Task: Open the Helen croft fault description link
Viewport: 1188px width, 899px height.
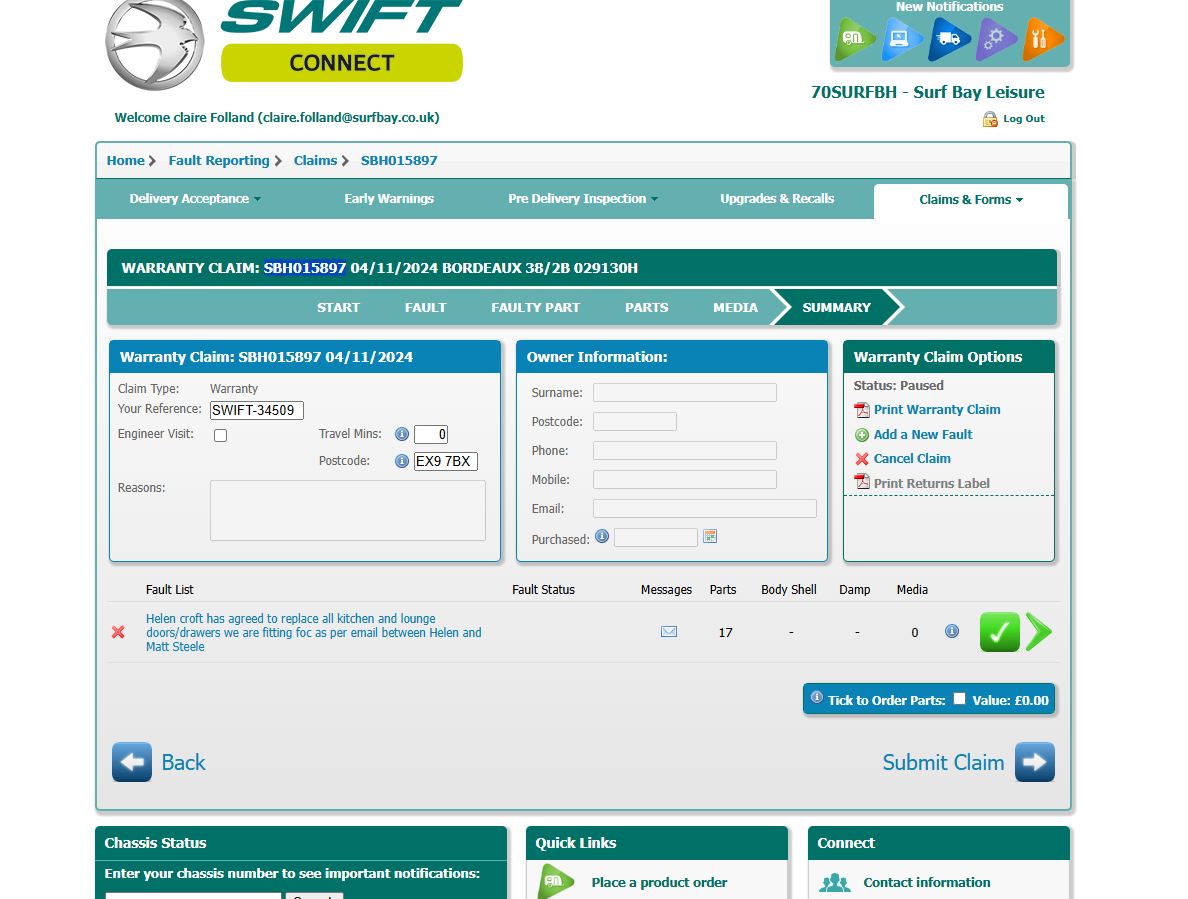Action: coord(313,632)
